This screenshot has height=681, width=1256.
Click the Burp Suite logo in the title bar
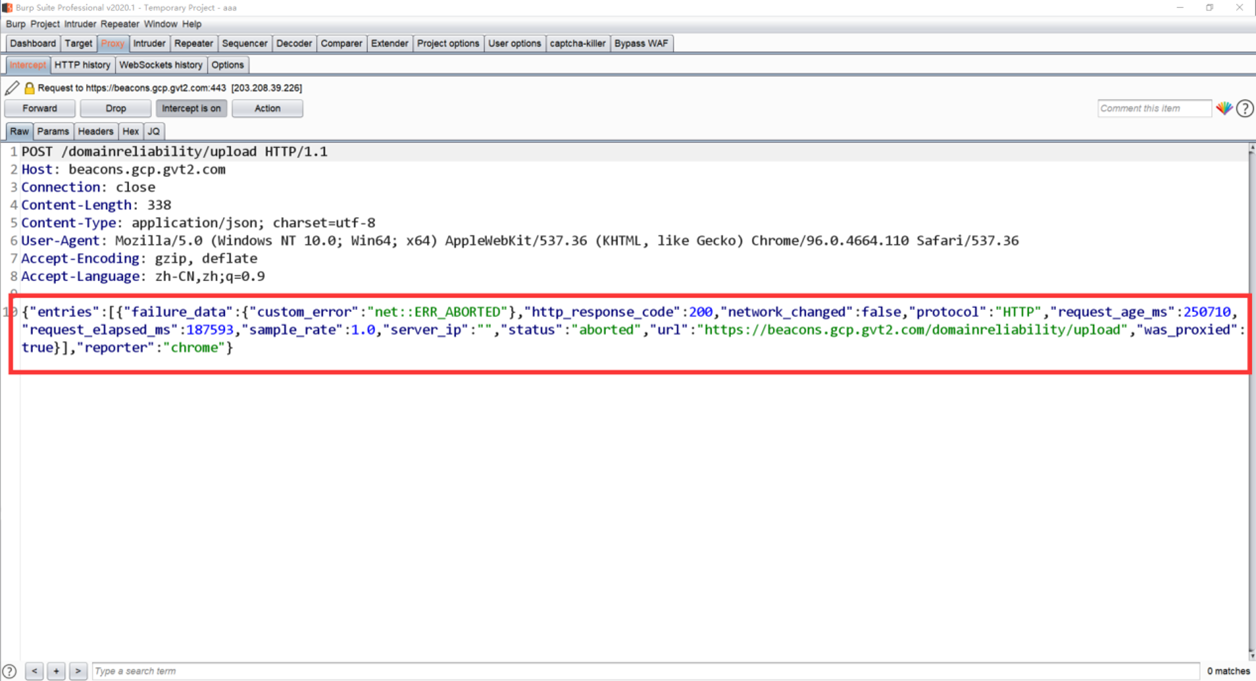(x=7, y=7)
